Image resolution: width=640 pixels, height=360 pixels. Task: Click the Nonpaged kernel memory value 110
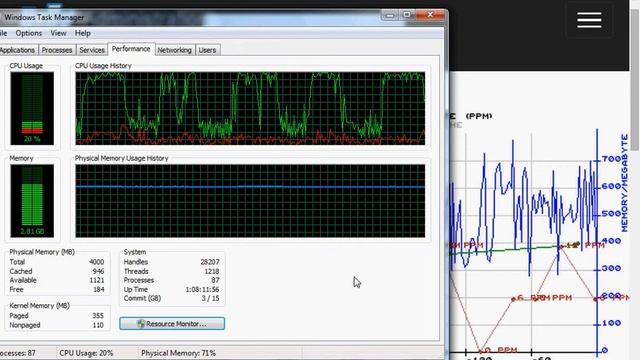pyautogui.click(x=98, y=325)
